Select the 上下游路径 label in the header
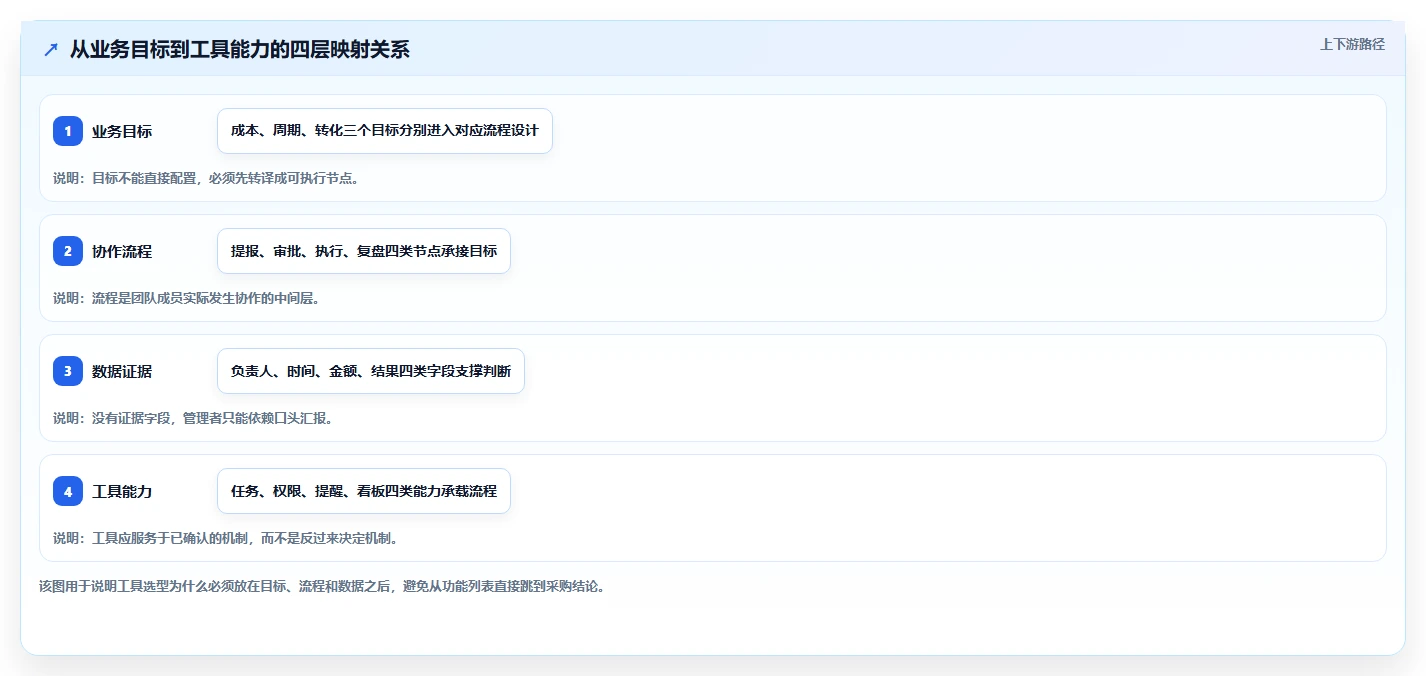 [1352, 44]
